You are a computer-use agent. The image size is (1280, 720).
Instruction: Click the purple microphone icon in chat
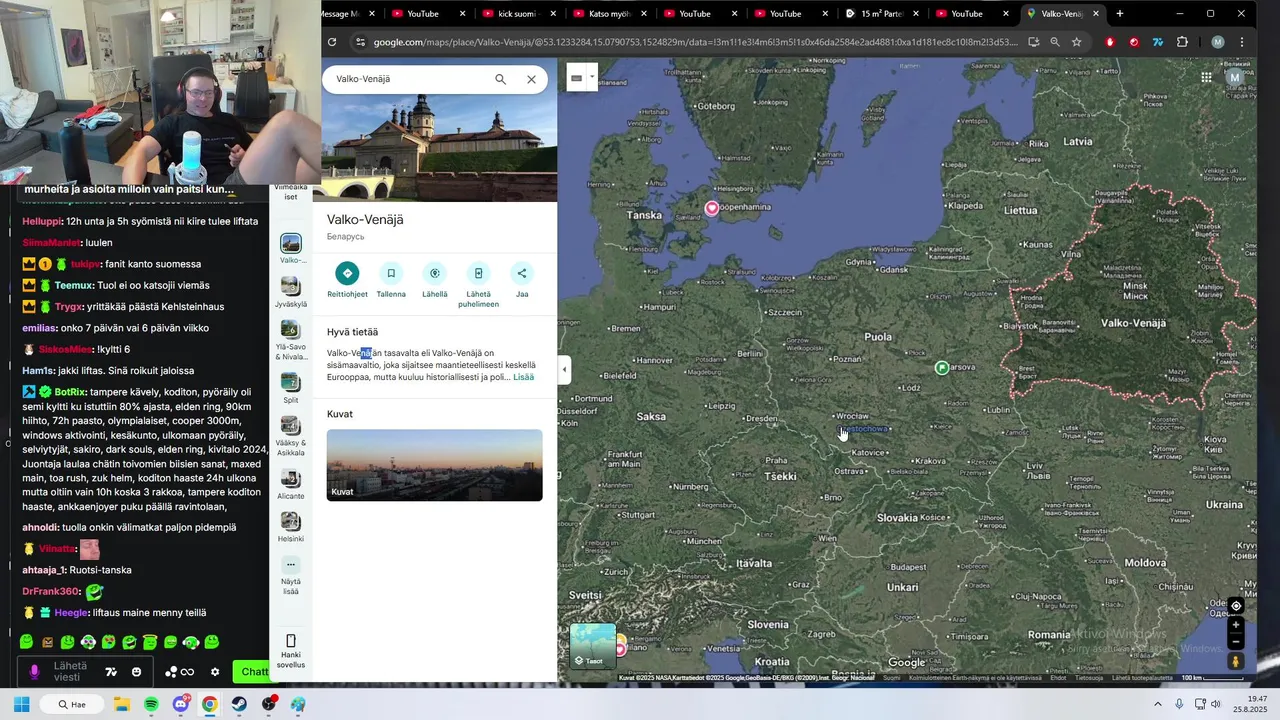click(x=34, y=672)
